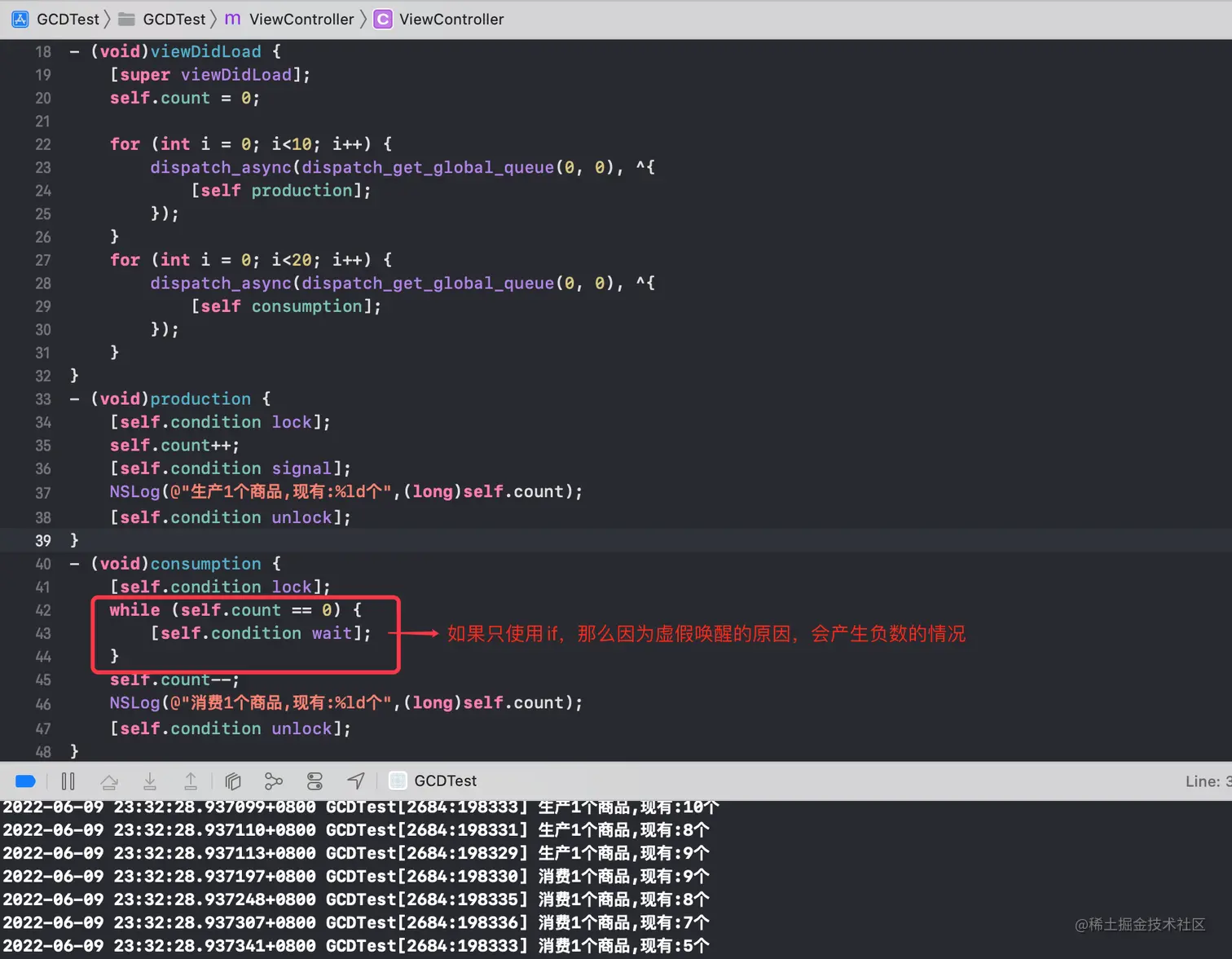Click the Line indicator in debug bar
Viewport: 1232px width, 959px height.
[x=1208, y=781]
